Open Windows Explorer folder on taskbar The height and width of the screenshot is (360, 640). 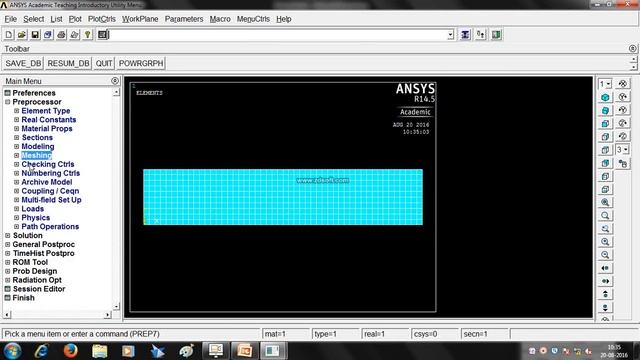[x=100, y=351]
